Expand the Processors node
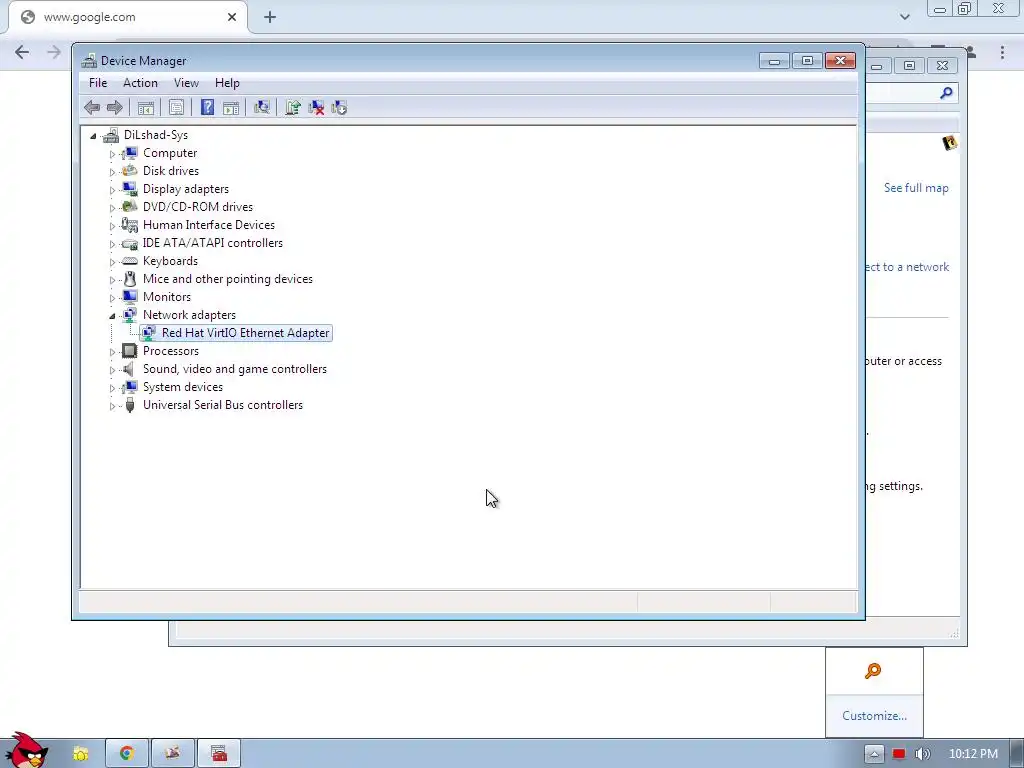 tap(112, 352)
